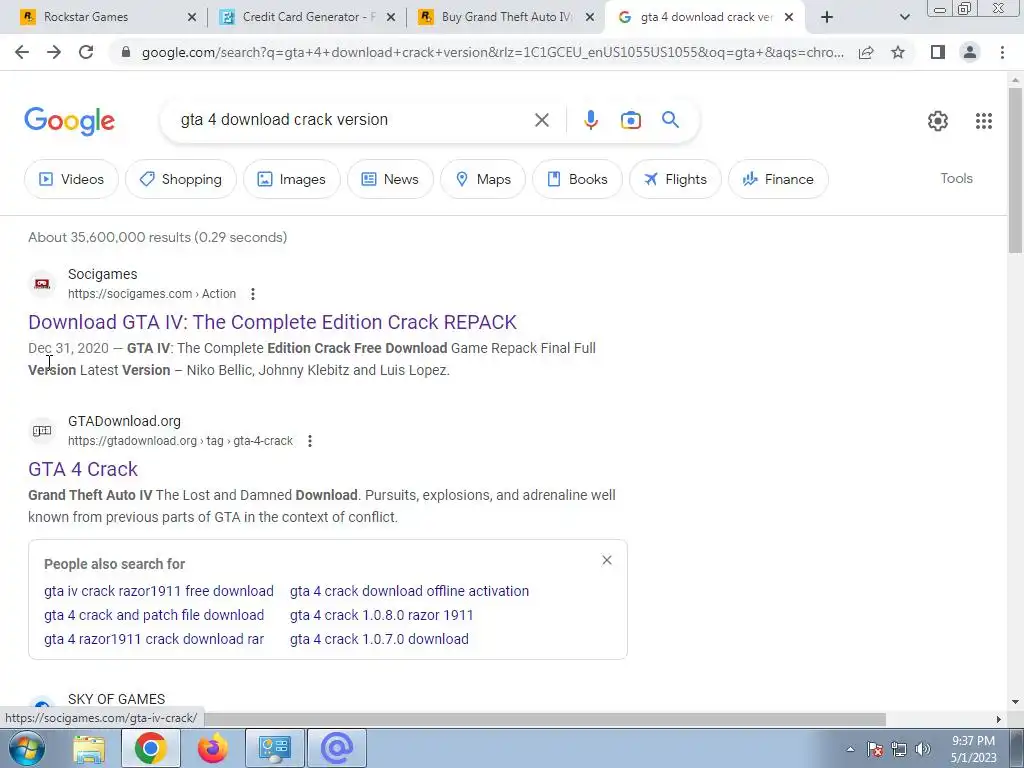Search gta 4 crack download offline activation
This screenshot has width=1024, height=768.
(x=409, y=591)
